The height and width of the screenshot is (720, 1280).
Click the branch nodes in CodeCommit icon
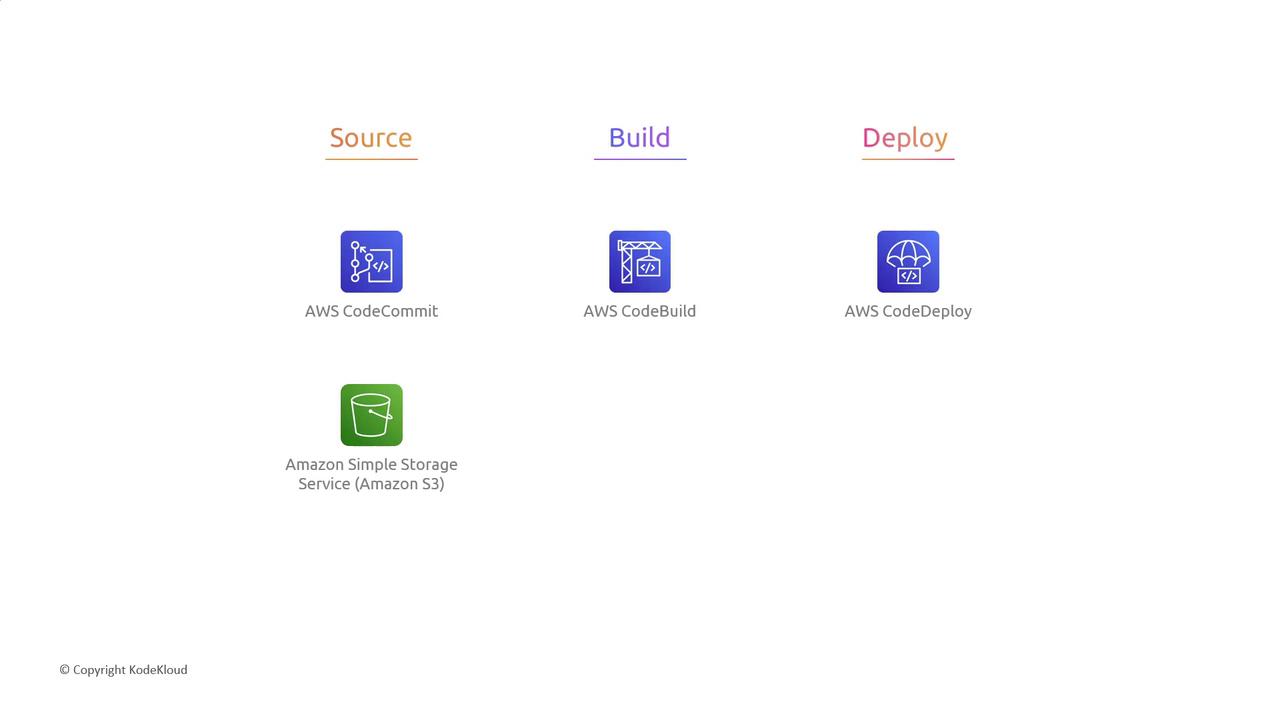click(x=357, y=261)
